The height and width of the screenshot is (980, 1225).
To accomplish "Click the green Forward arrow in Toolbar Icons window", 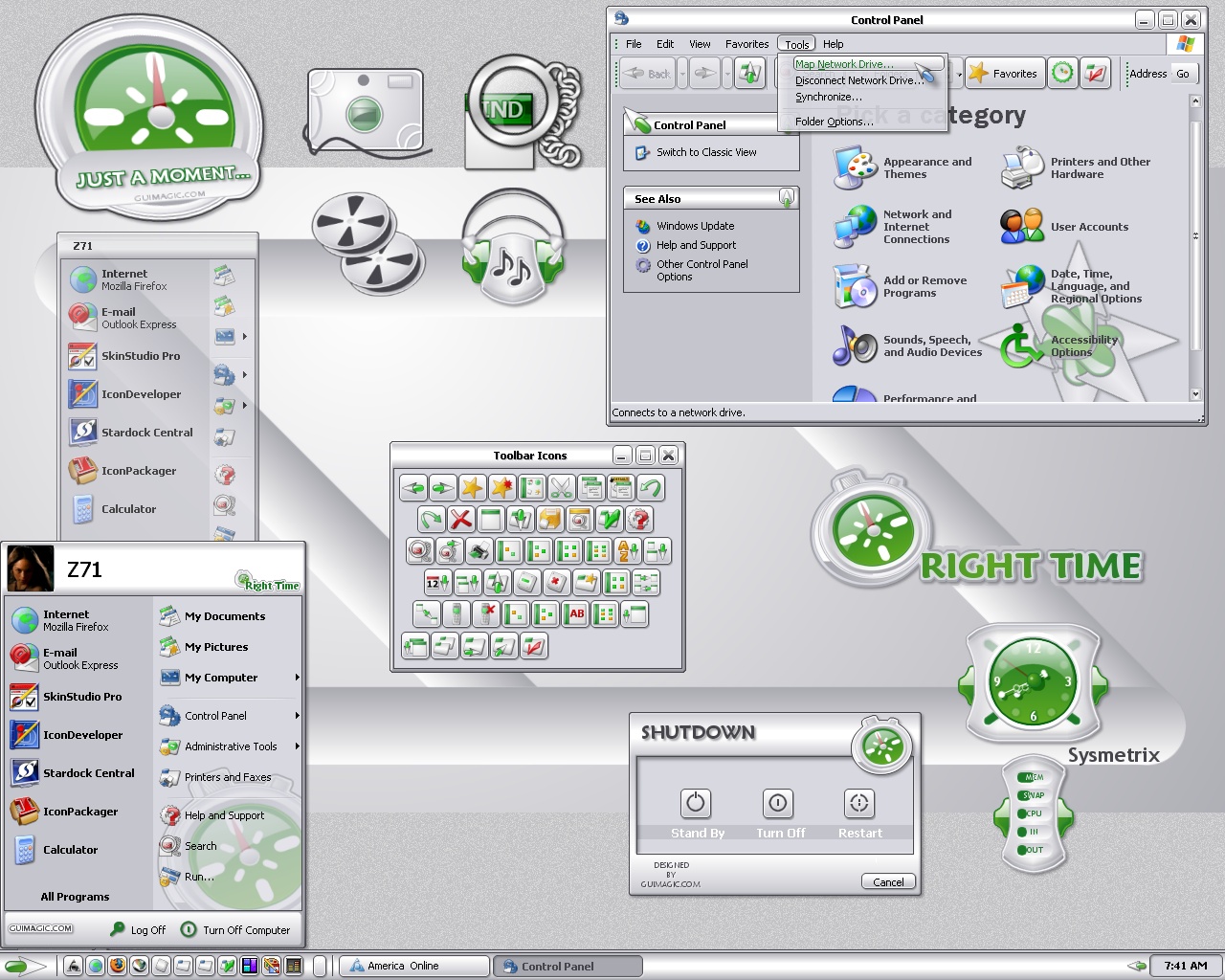I will coord(443,488).
